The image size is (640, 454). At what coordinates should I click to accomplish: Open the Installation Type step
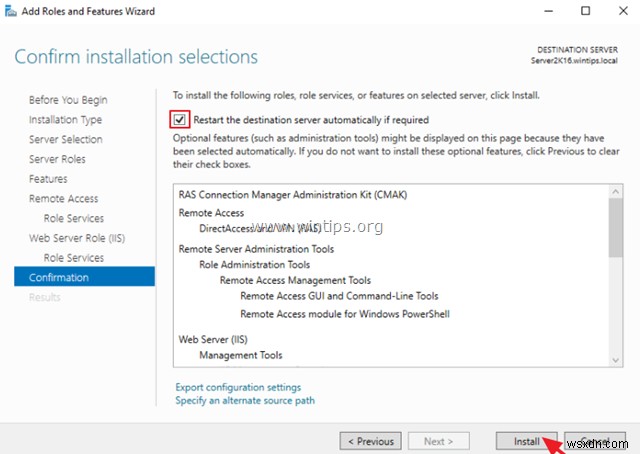point(65,120)
